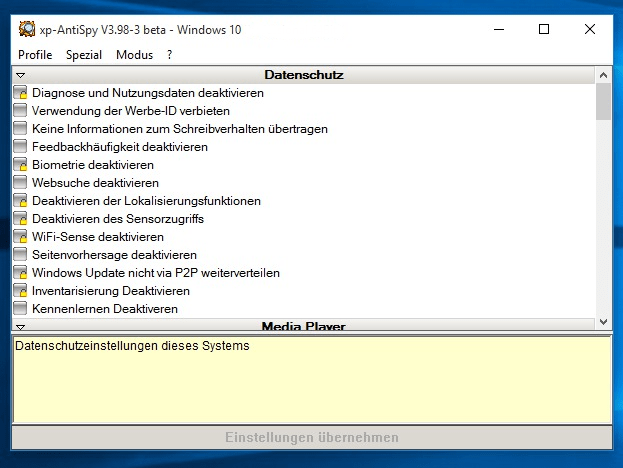The image size is (623, 468).
Task: Collapse the Datenschutz section triangle
Action: [21, 75]
